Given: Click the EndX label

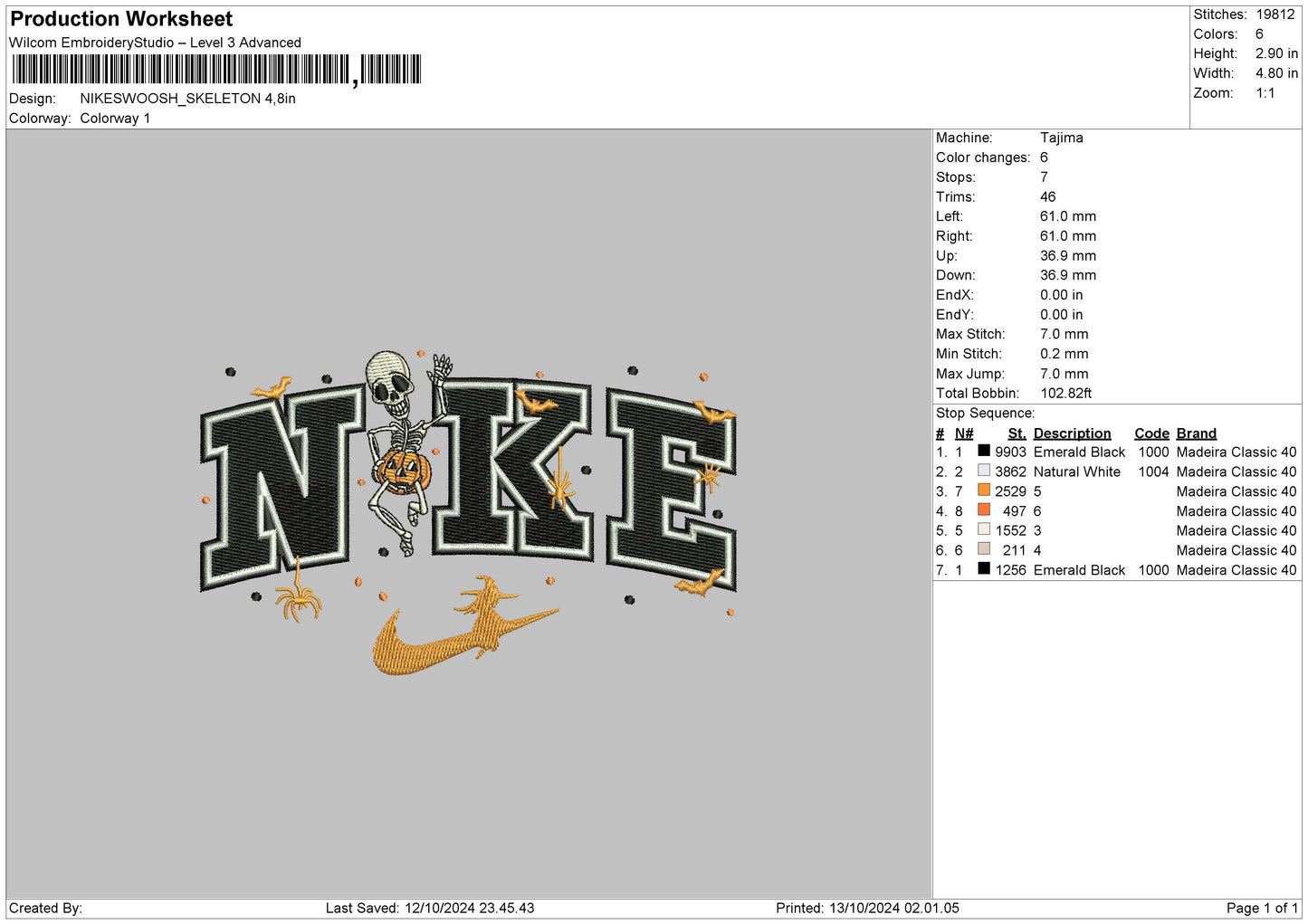Looking at the screenshot, I should 955,295.
